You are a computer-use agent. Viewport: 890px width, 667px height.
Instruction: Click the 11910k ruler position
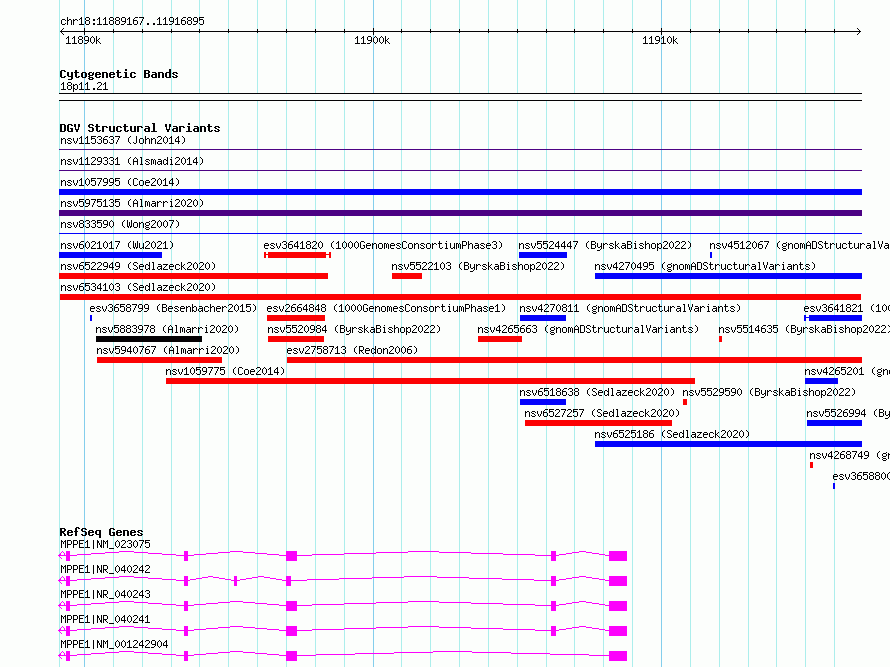click(660, 40)
